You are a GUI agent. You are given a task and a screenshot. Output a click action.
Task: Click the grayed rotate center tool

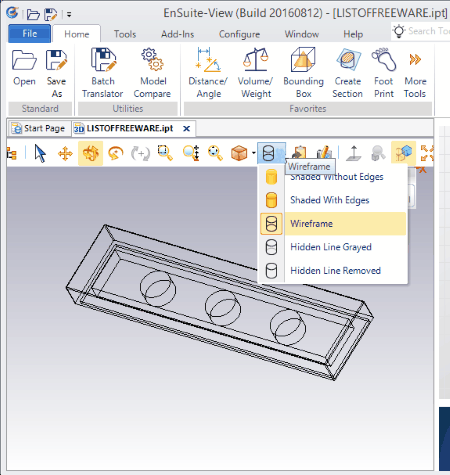tap(140, 154)
